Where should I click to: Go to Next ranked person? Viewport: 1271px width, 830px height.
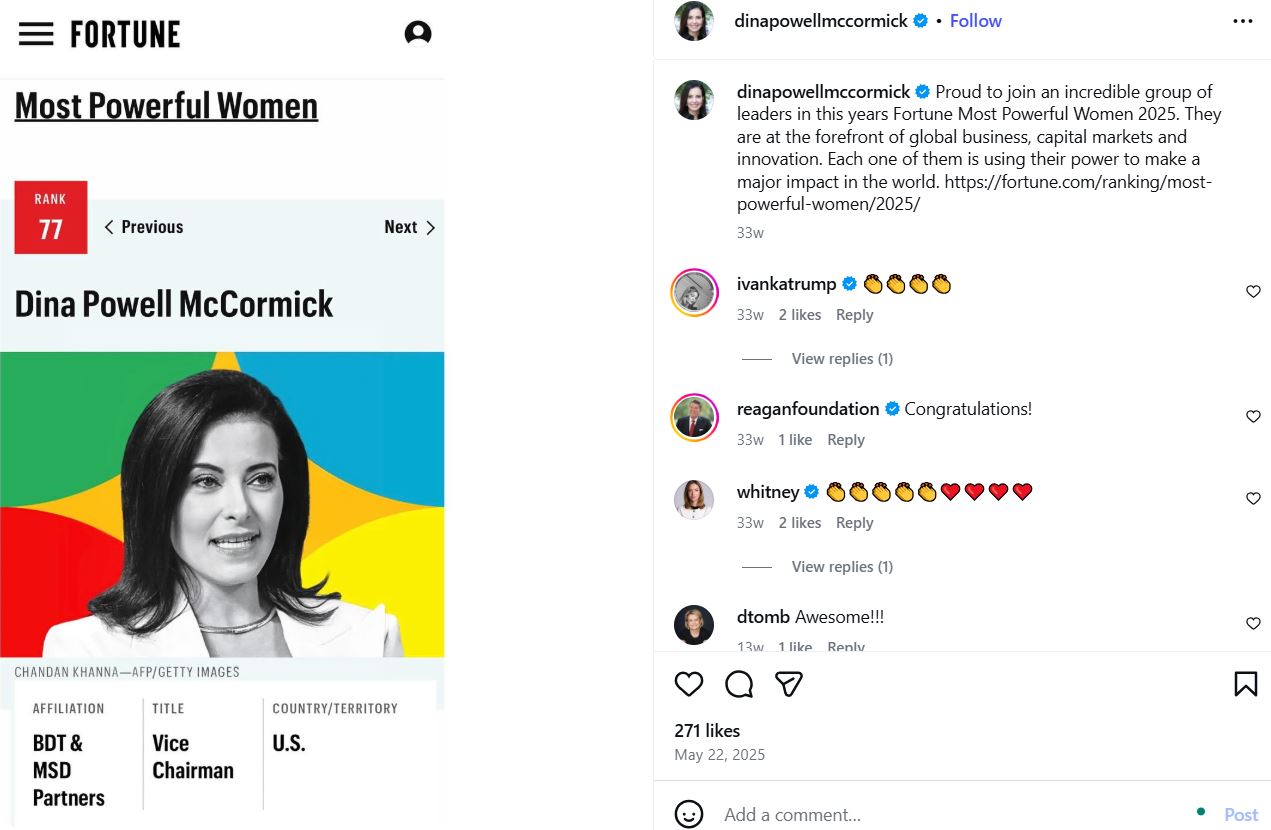coord(410,227)
